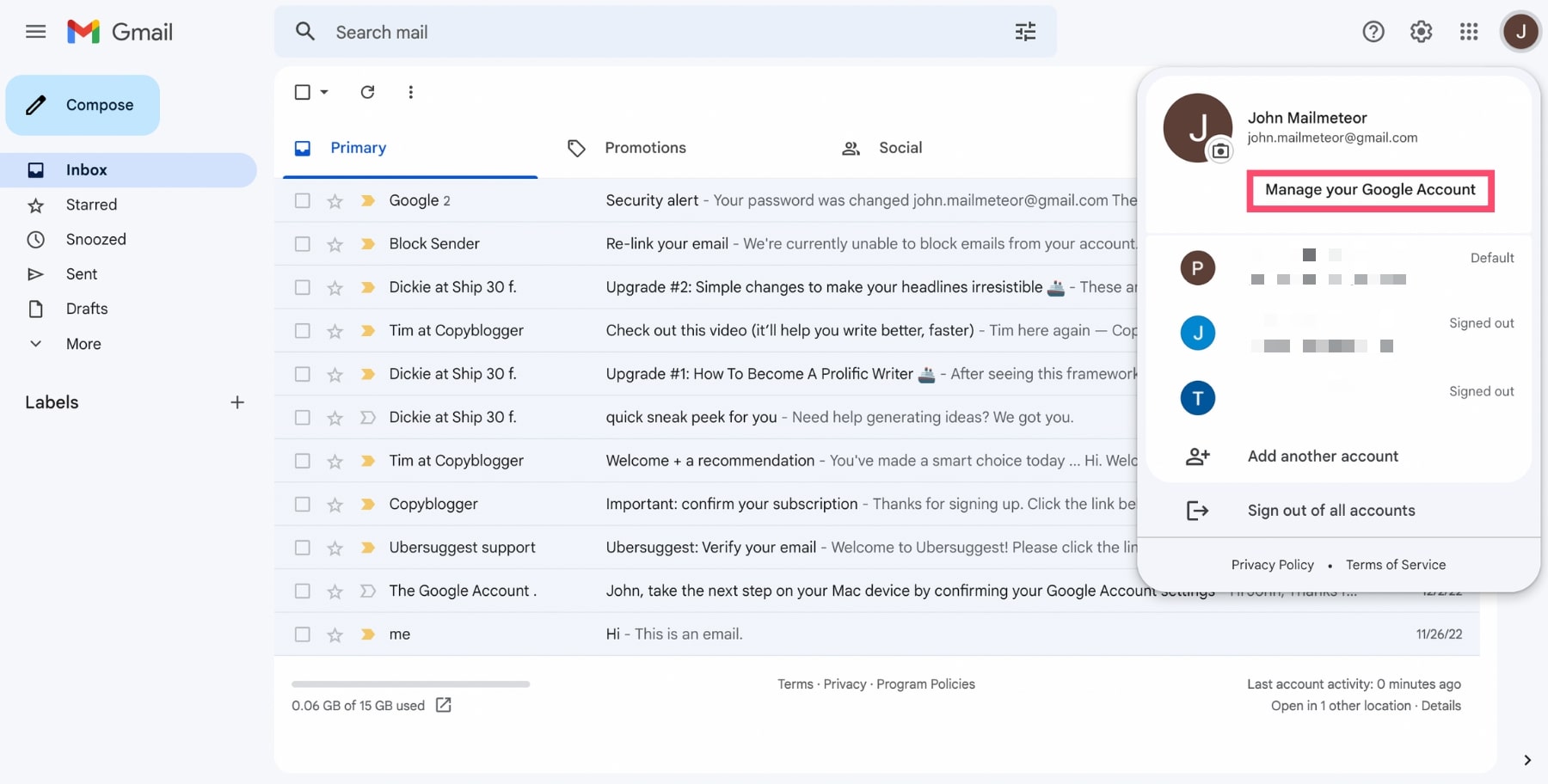Check the Copyblogger subscription email checkbox
The image size is (1548, 784).
(x=302, y=505)
